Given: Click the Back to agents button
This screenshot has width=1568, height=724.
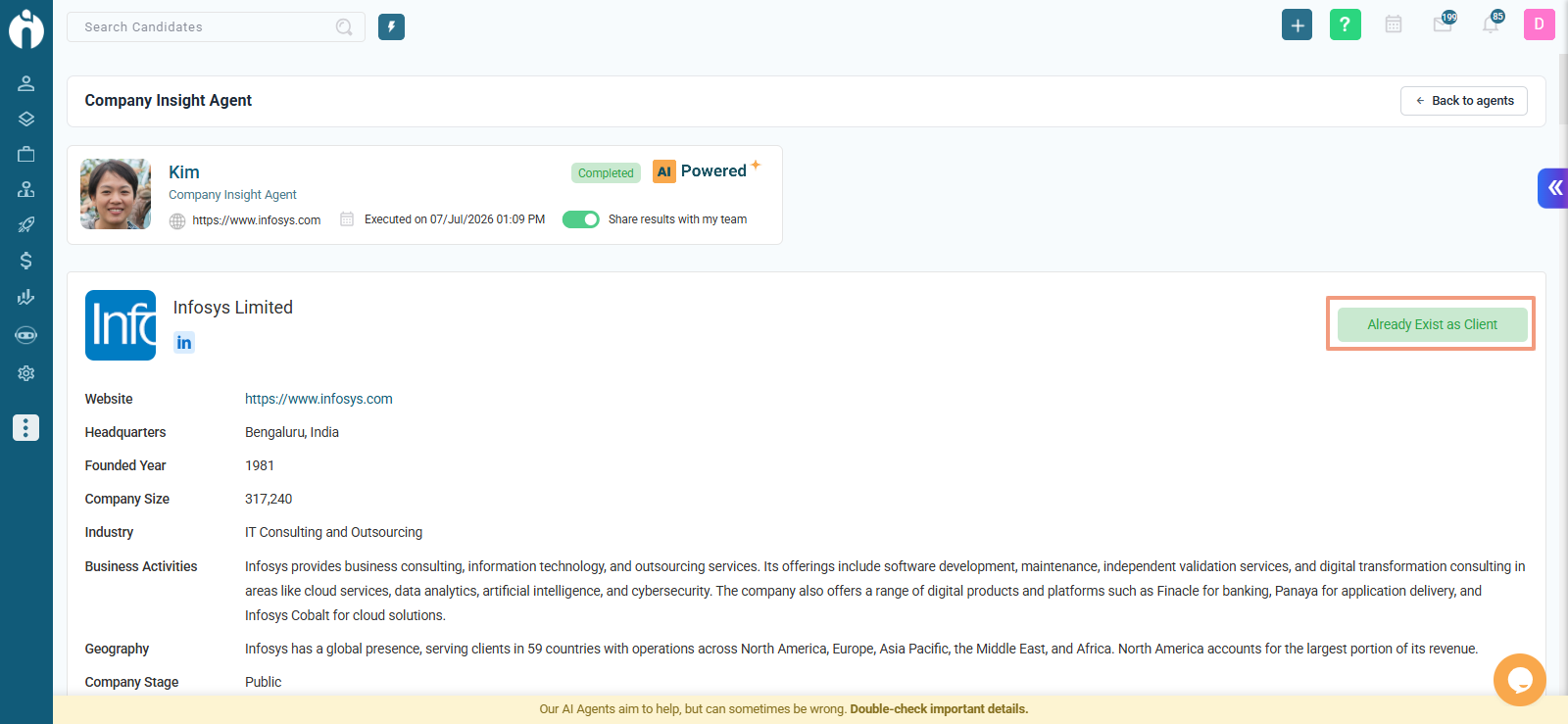Looking at the screenshot, I should [x=1464, y=101].
